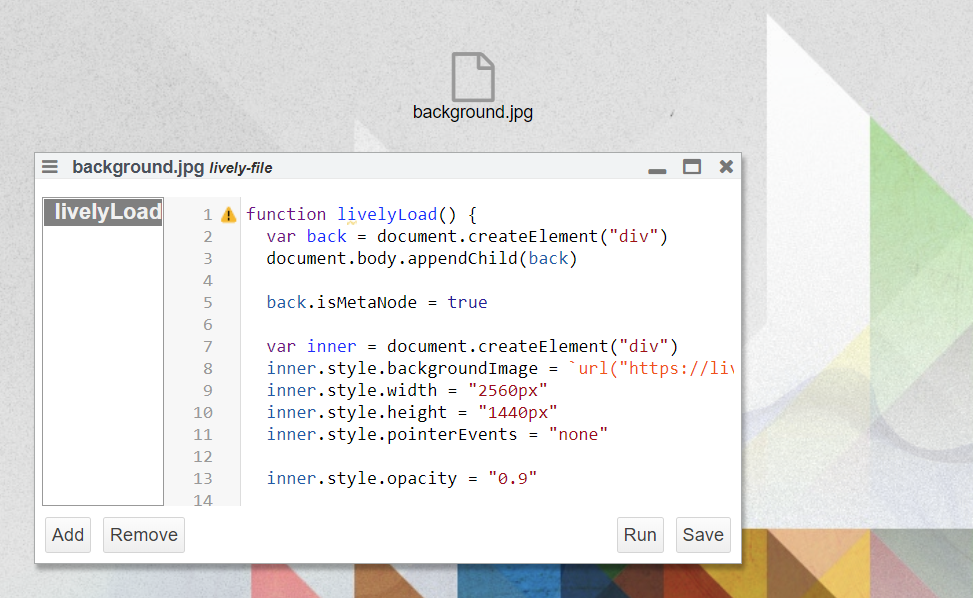Click empty area of script list panel
The height and width of the screenshot is (598, 973).
(103, 380)
